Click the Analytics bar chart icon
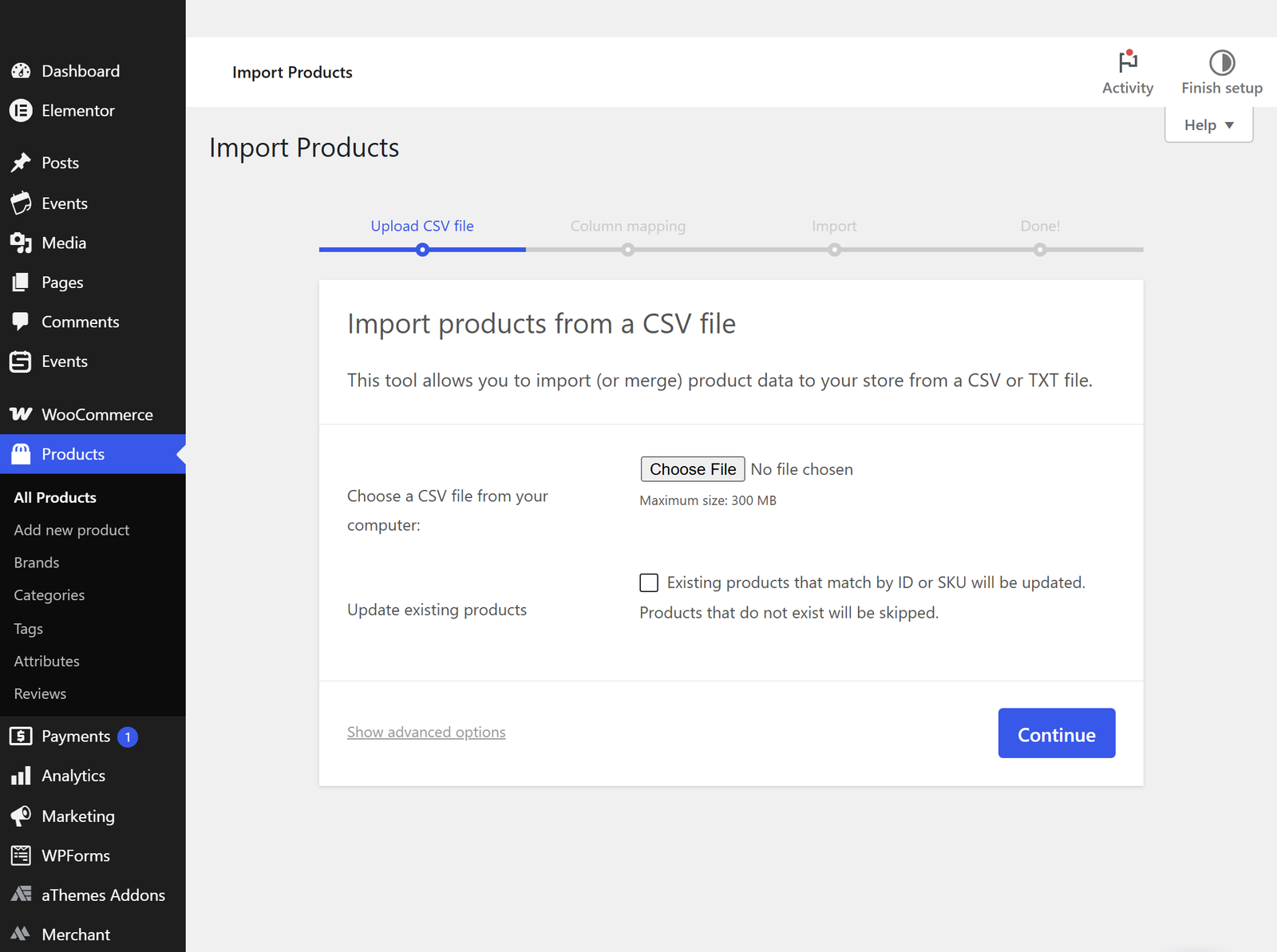 click(21, 776)
